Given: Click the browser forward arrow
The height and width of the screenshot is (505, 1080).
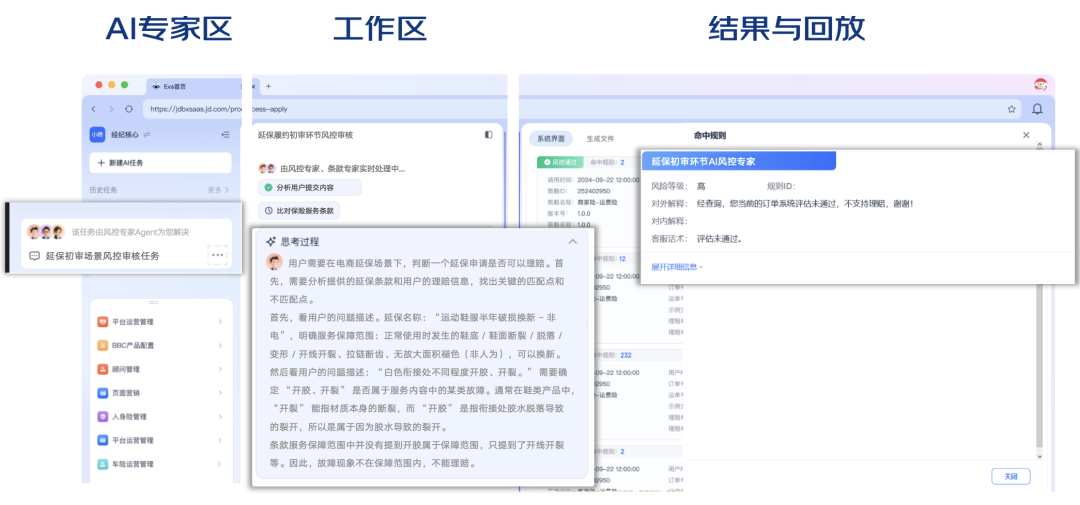Looking at the screenshot, I should (111, 109).
